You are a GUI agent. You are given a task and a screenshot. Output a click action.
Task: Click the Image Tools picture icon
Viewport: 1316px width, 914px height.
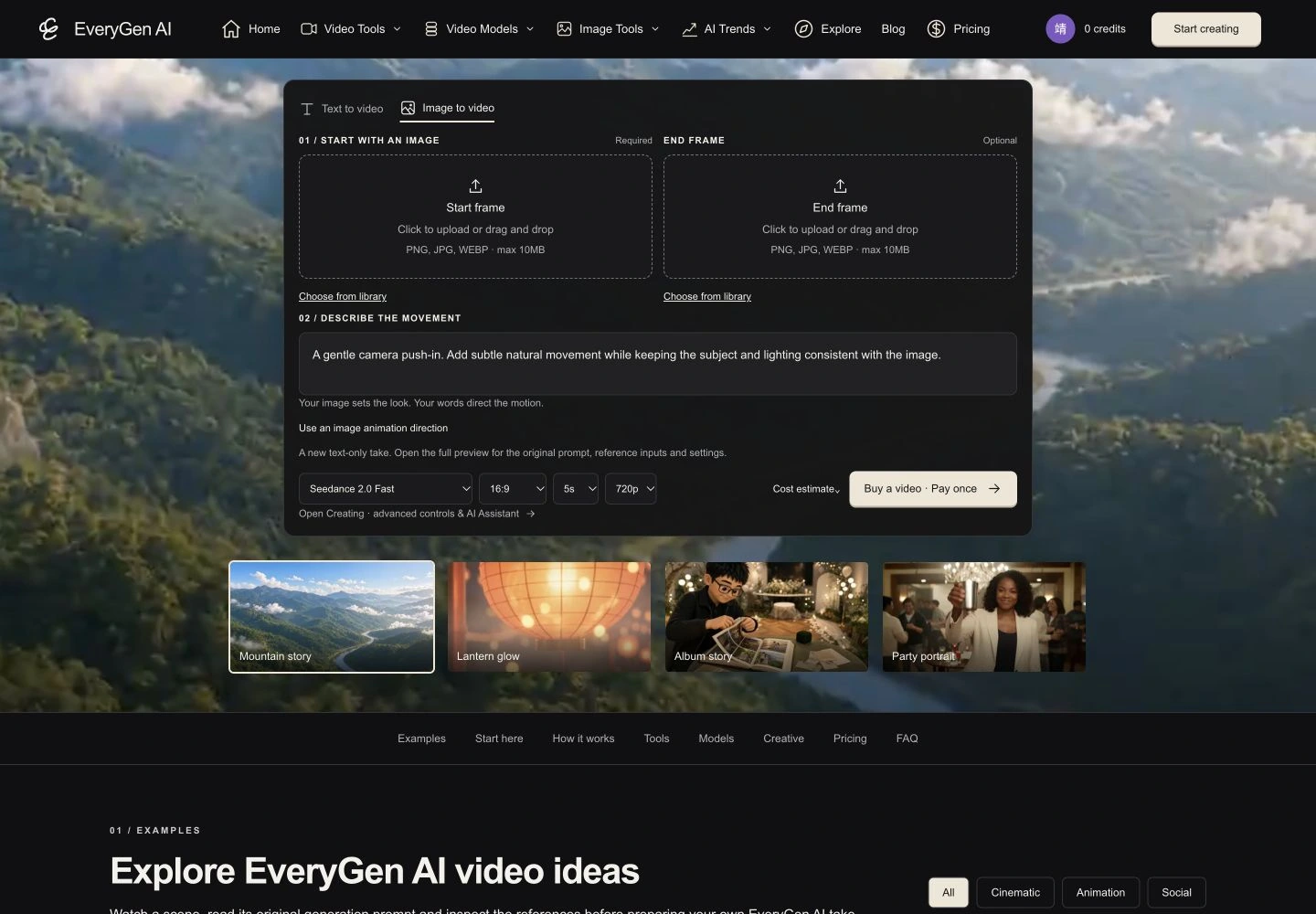[x=565, y=29]
